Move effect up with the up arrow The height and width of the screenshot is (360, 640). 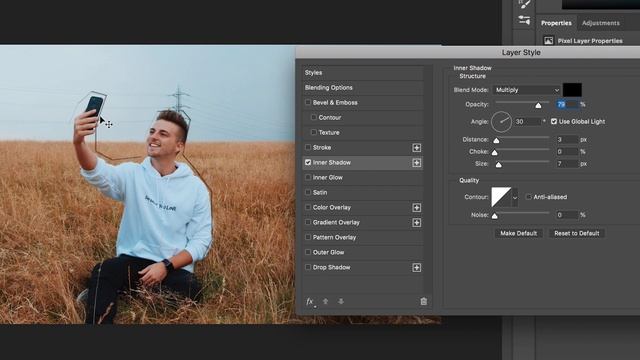coord(325,302)
